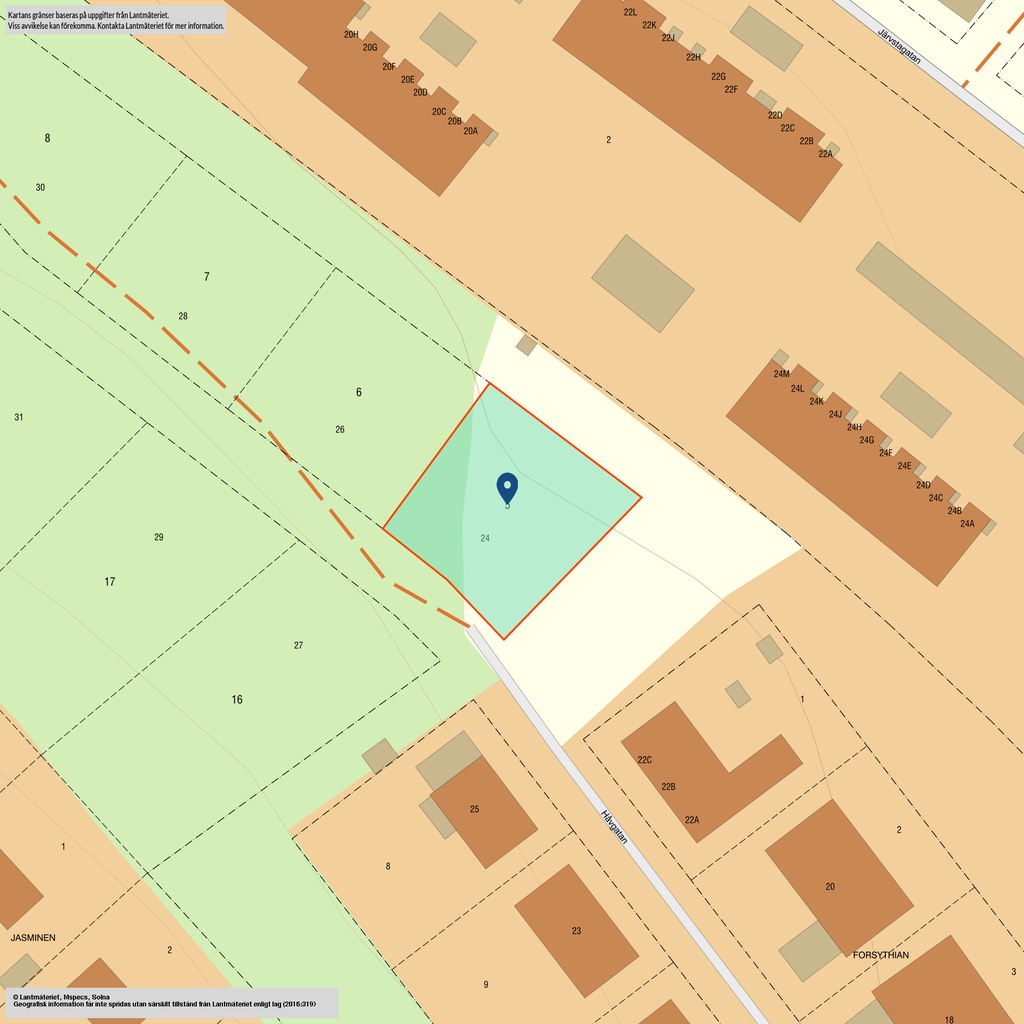Select the building unit labeled 20A

coord(470,131)
